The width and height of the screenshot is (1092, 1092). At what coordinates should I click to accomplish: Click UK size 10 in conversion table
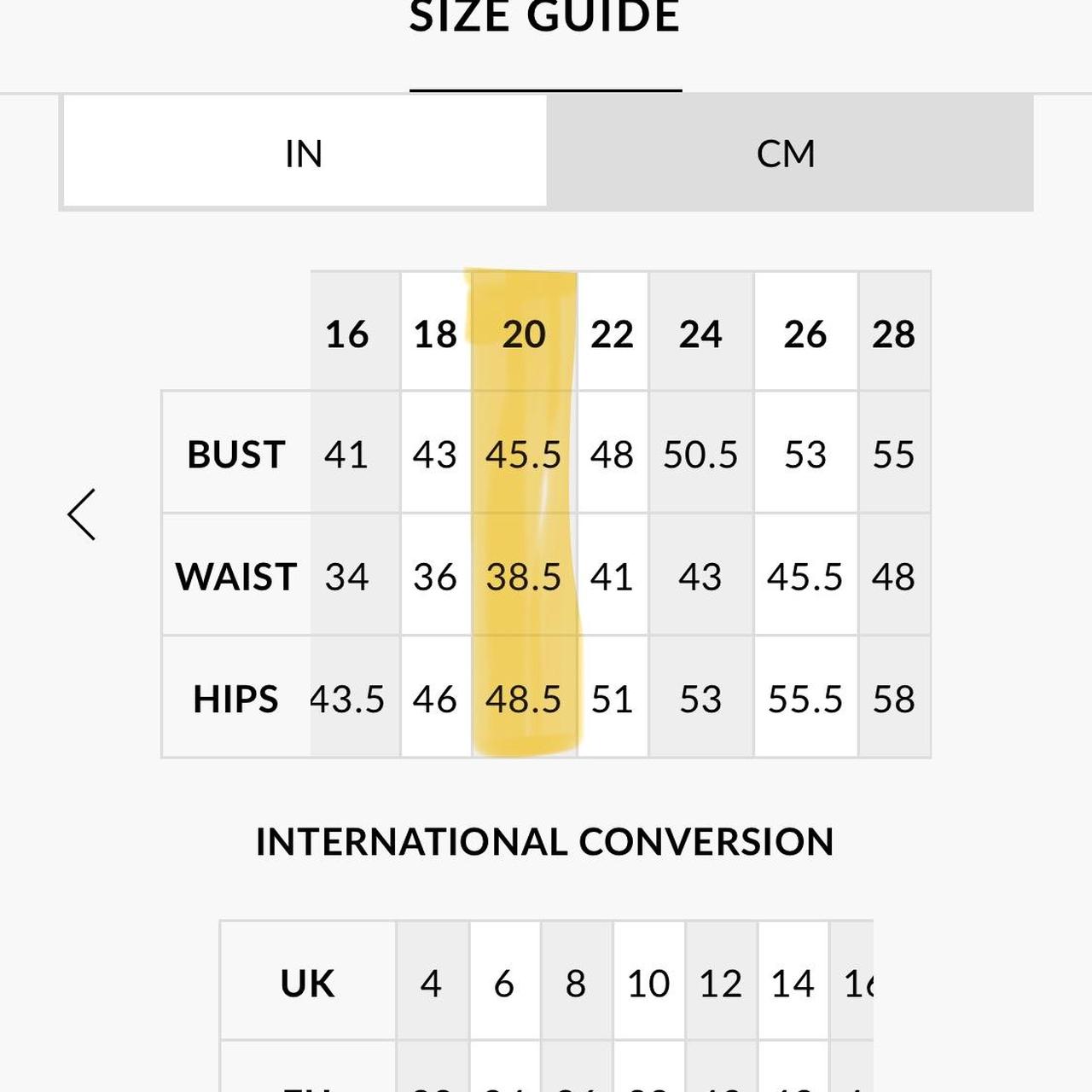coord(648,983)
